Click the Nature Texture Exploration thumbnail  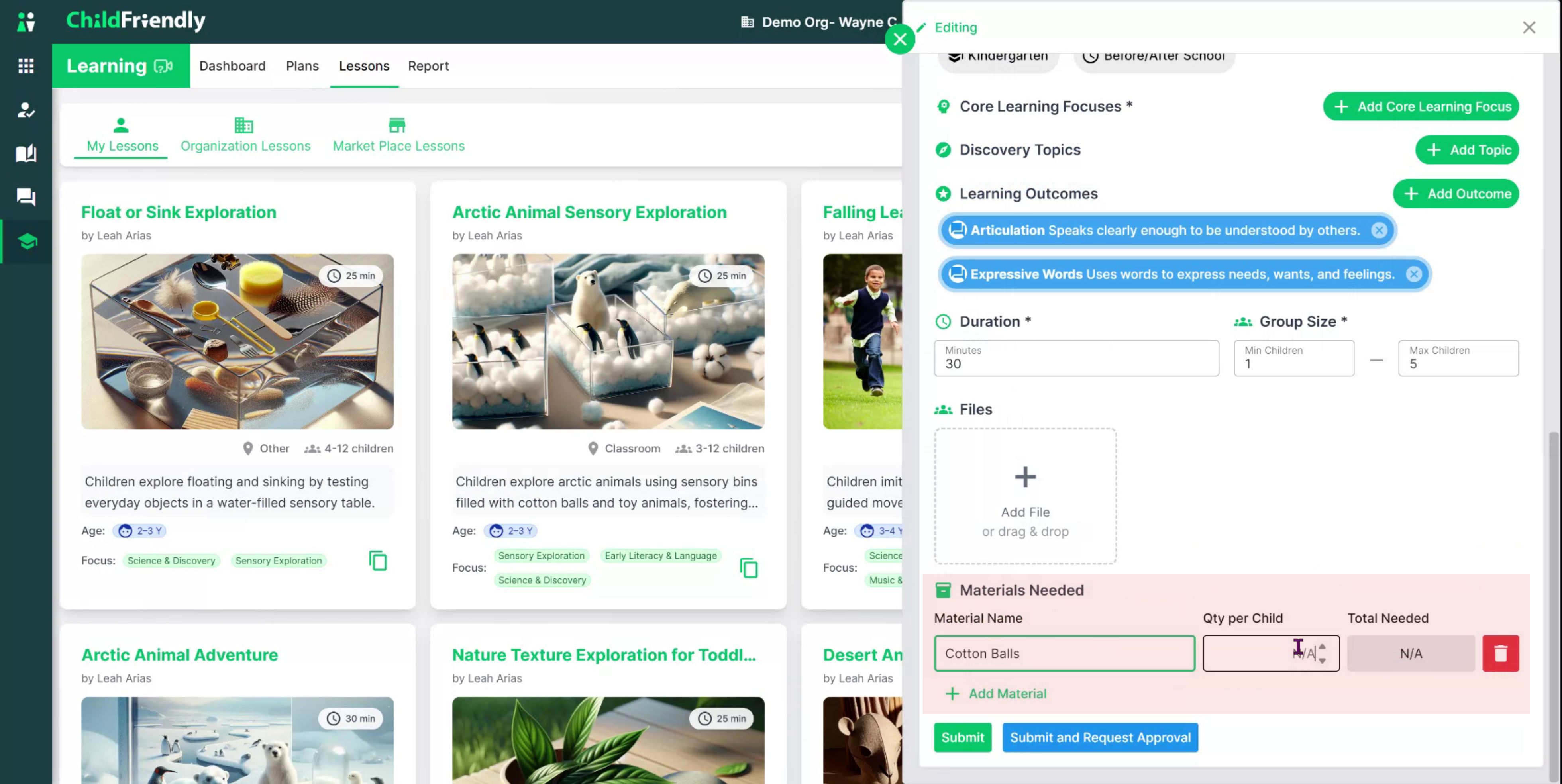pos(608,740)
